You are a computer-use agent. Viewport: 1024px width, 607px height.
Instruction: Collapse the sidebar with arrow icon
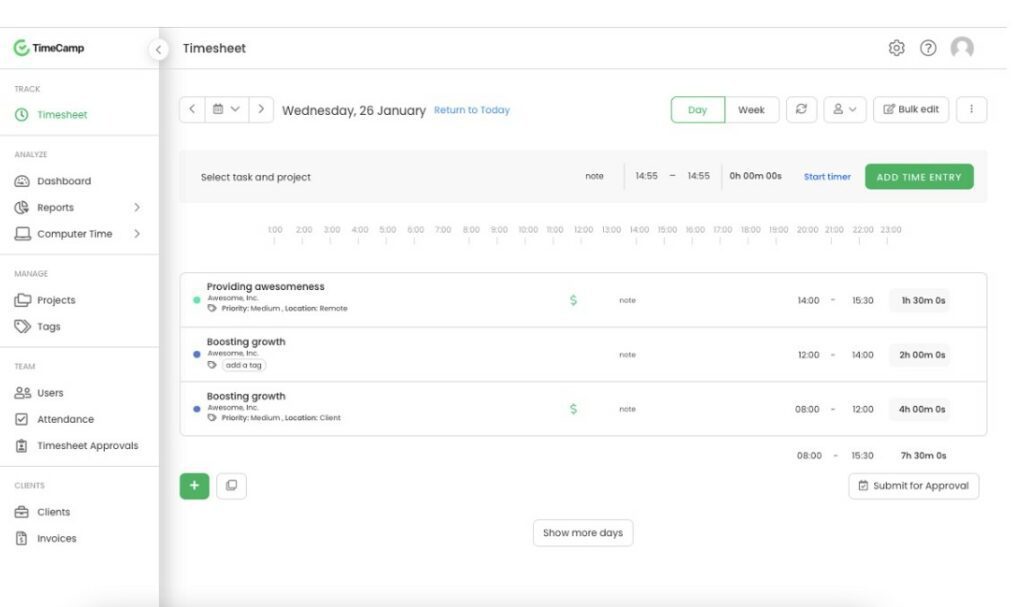pyautogui.click(x=158, y=49)
